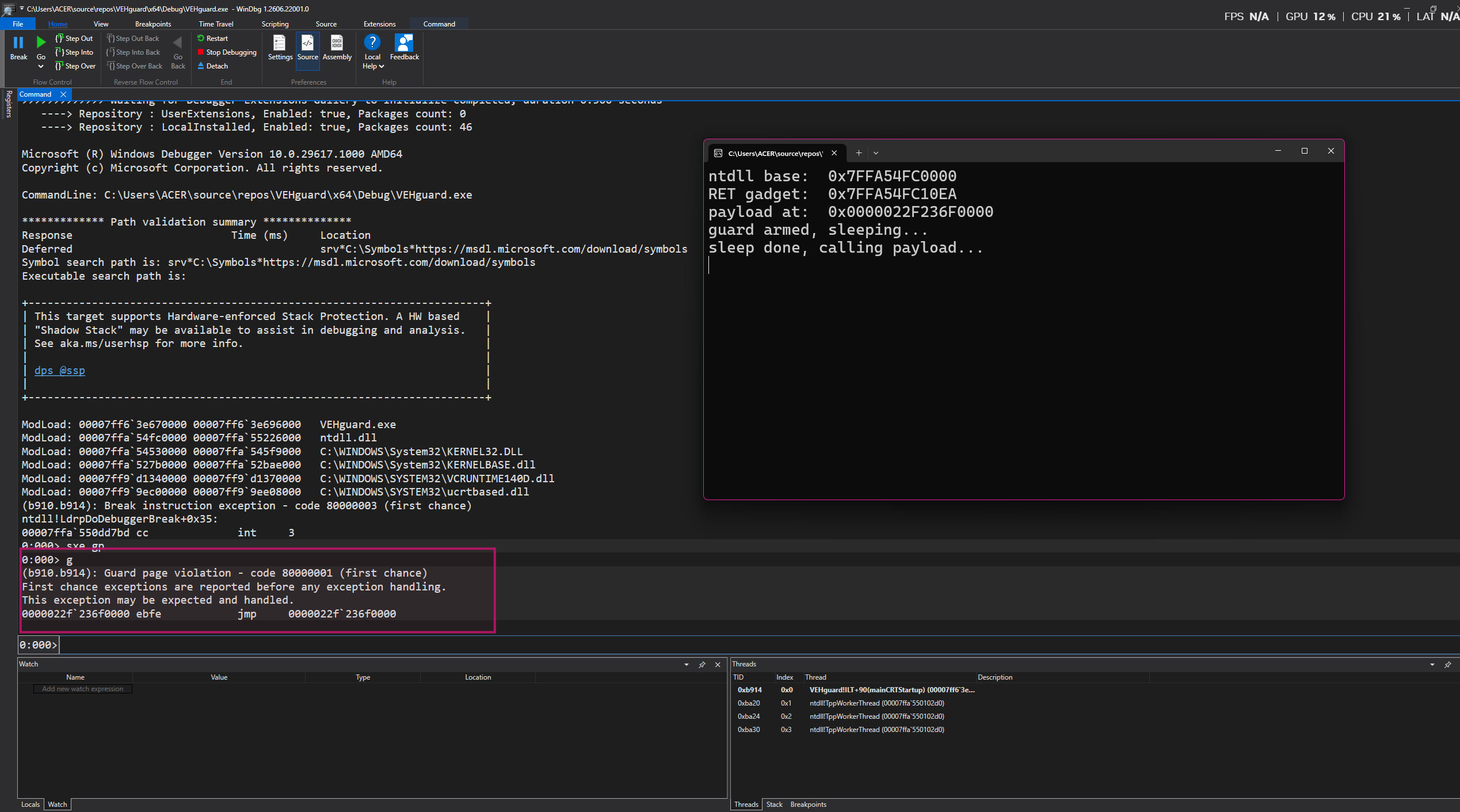Click the console terminal tab icon
The height and width of the screenshot is (812, 1460).
[x=718, y=153]
